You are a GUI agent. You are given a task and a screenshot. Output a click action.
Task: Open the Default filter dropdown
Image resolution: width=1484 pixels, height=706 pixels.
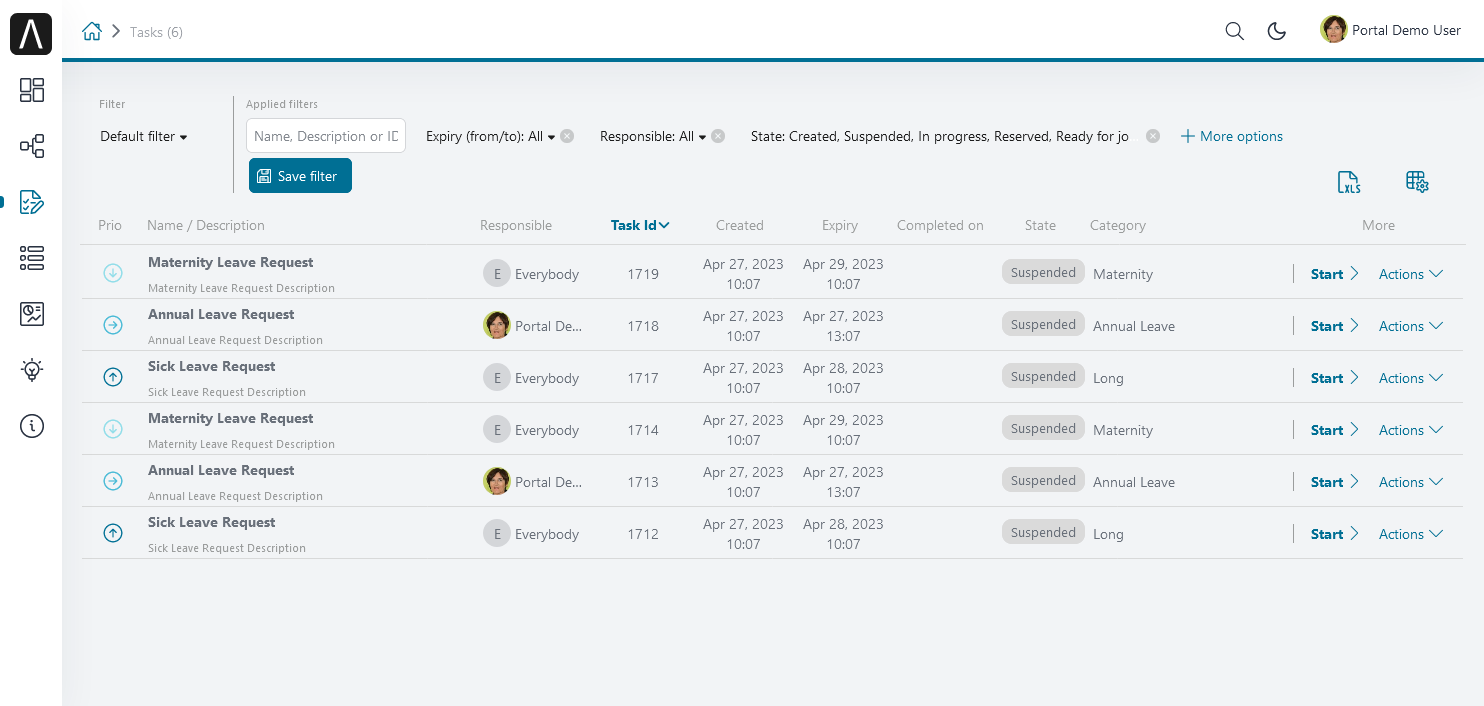click(144, 136)
